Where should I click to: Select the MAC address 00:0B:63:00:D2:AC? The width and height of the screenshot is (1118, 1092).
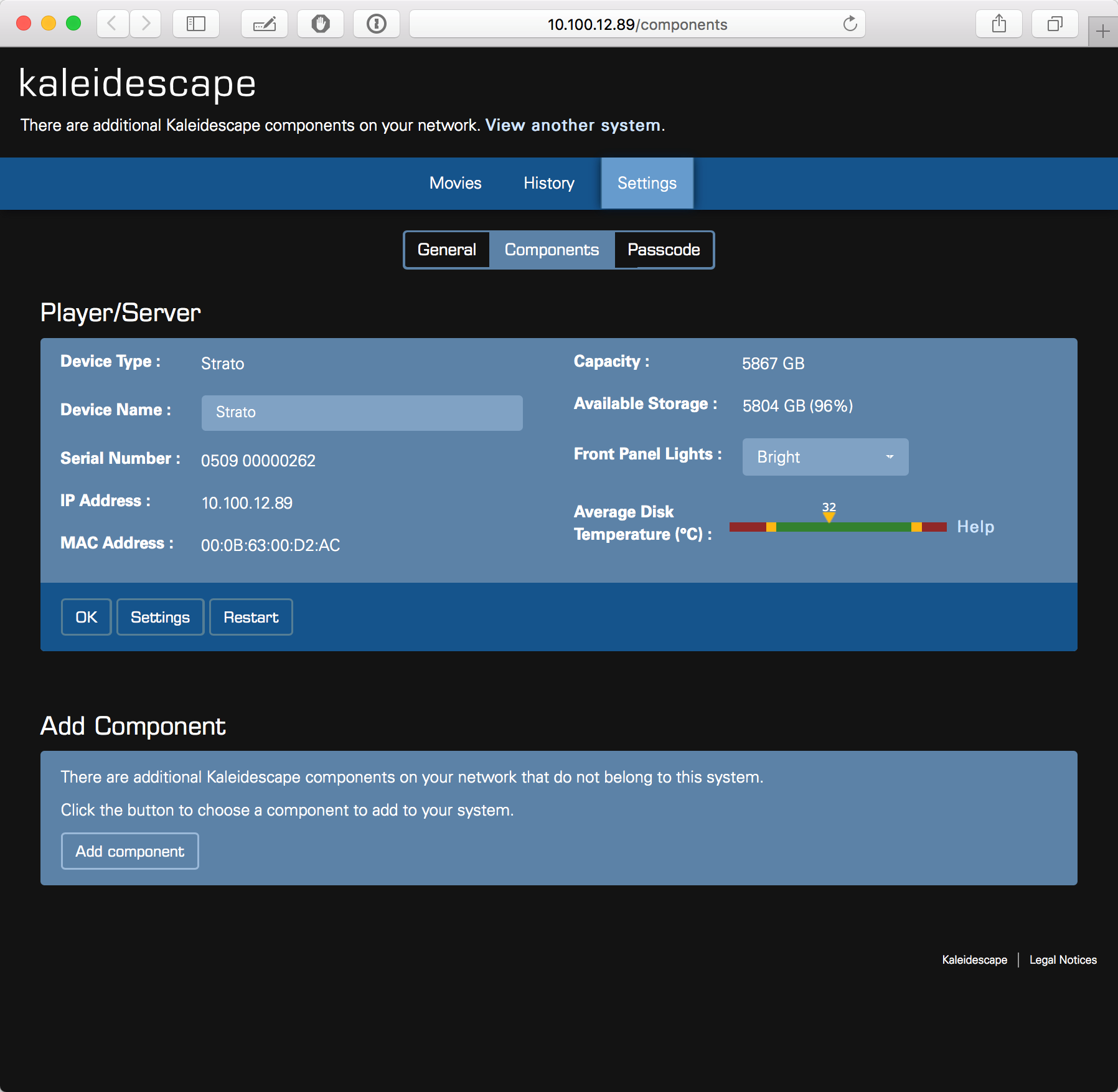pyautogui.click(x=271, y=545)
